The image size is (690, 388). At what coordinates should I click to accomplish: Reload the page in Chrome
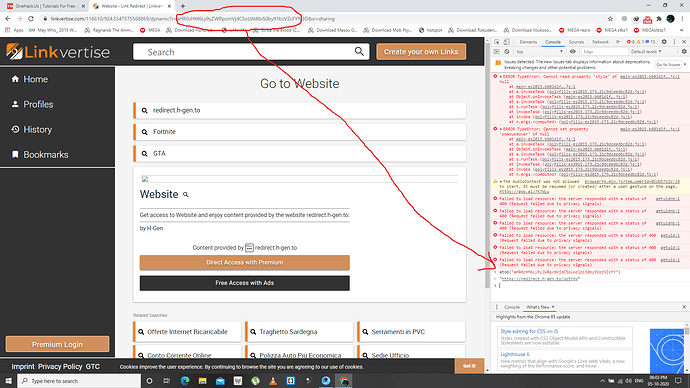coord(31,18)
